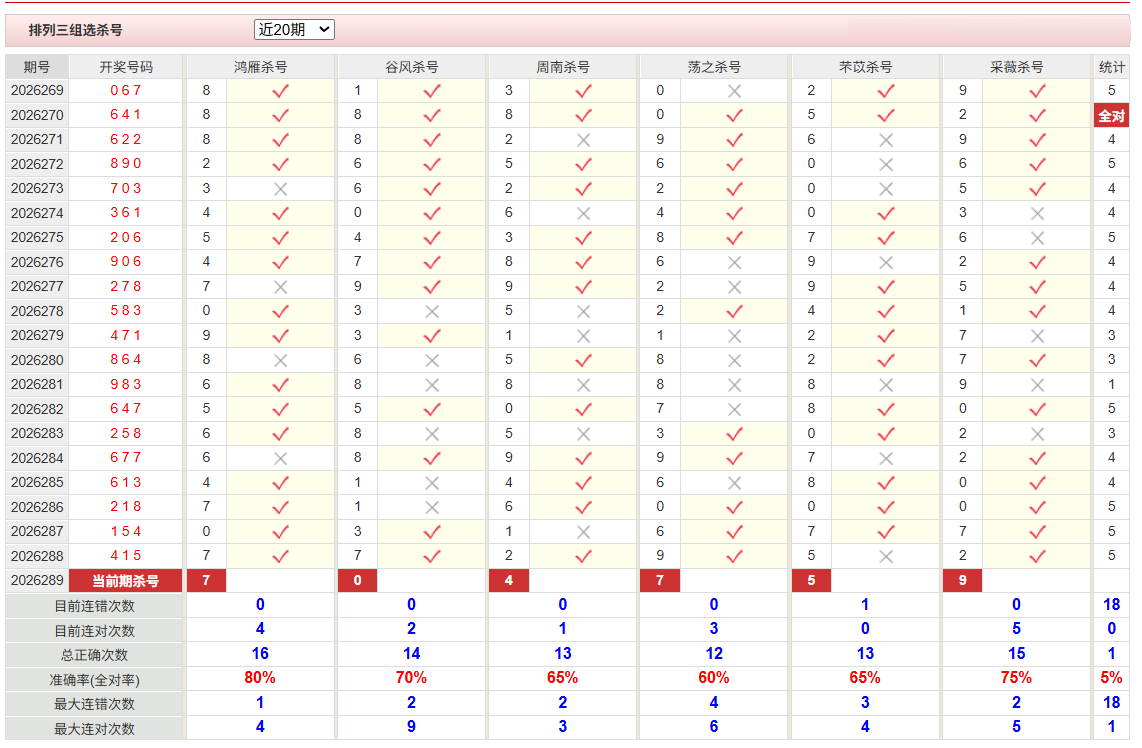Click the 鸿雁 check mark in row 2026269
Viewport: 1142px width, 748px height.
coord(280,91)
